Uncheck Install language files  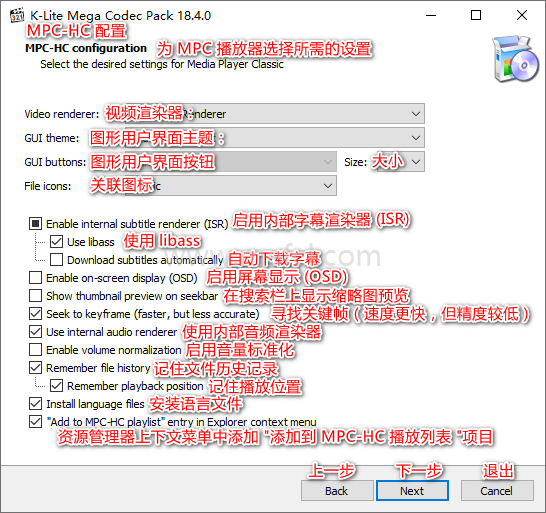click(36, 404)
